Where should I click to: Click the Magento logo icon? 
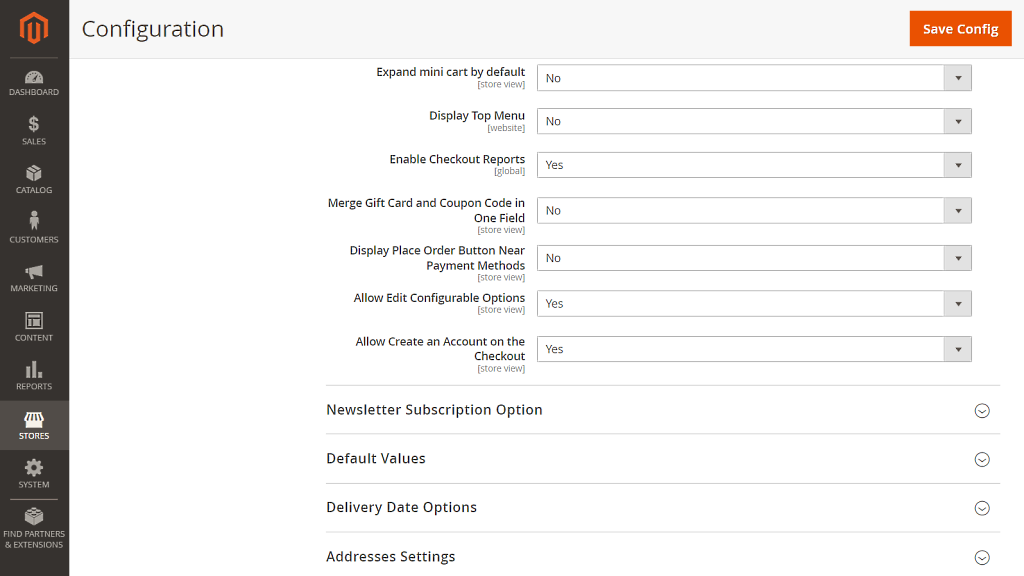34,28
